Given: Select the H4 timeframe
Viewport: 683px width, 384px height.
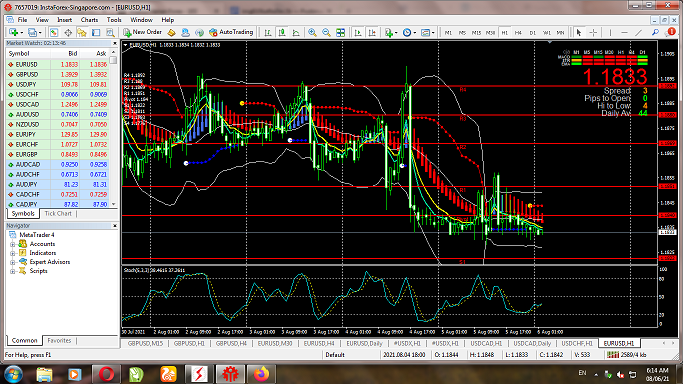Looking at the screenshot, I should (518, 33).
